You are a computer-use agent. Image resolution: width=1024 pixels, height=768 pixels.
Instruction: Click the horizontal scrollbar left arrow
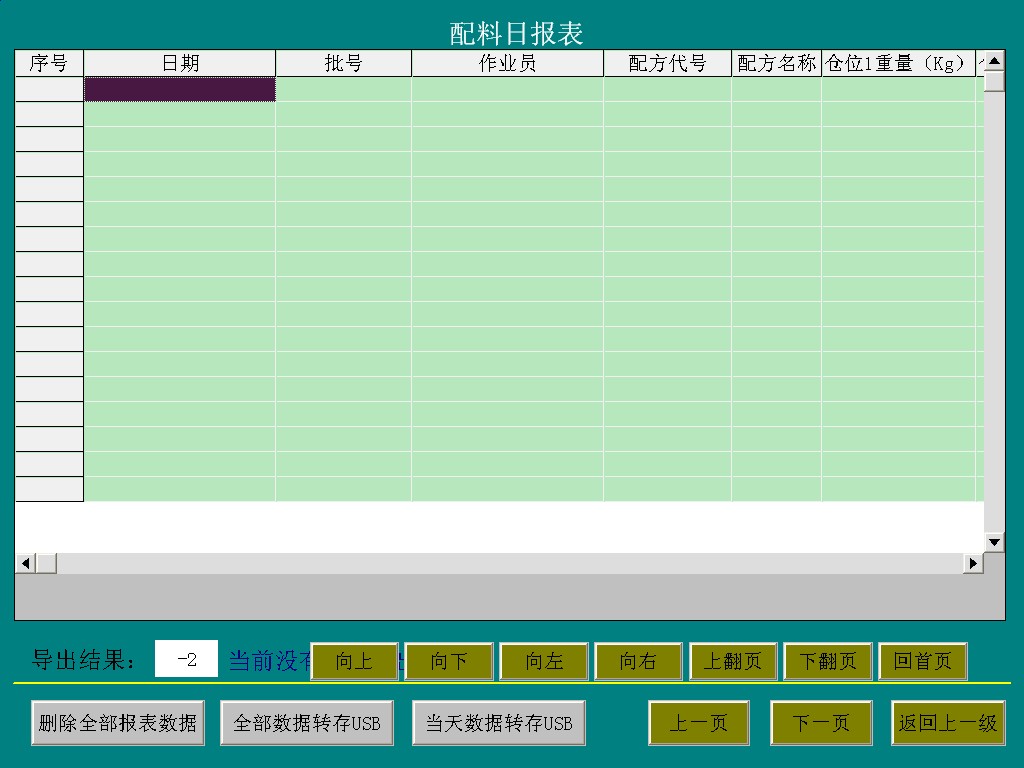(25, 564)
